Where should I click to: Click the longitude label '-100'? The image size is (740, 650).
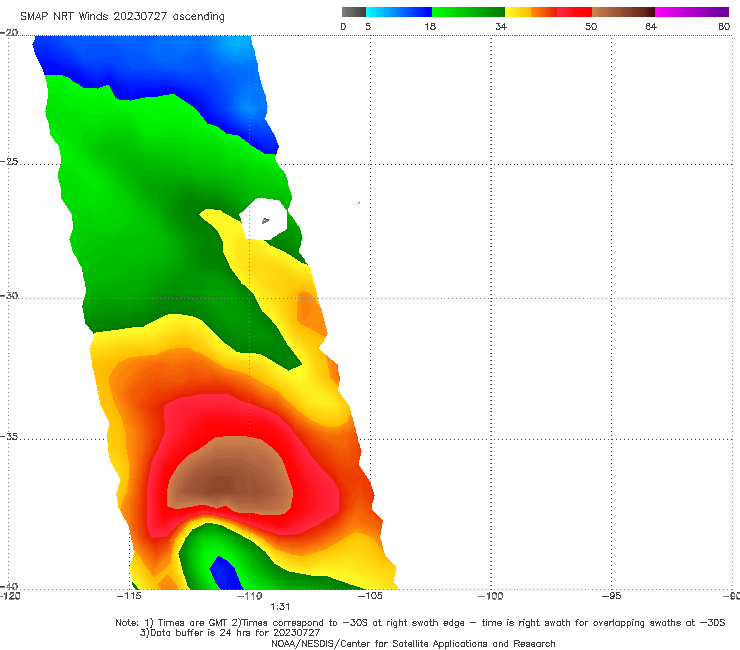[490, 596]
